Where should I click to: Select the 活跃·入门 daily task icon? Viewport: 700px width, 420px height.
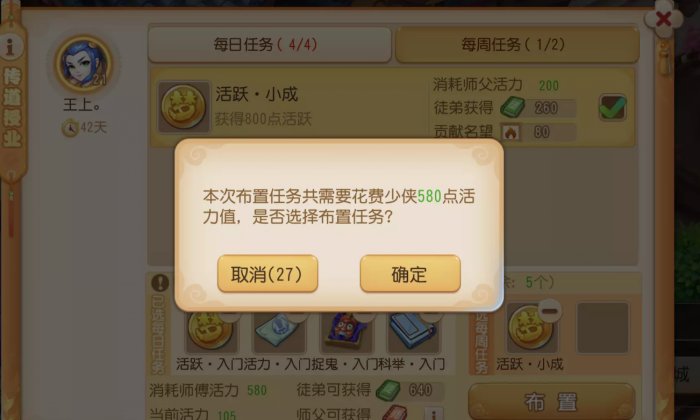click(x=210, y=331)
